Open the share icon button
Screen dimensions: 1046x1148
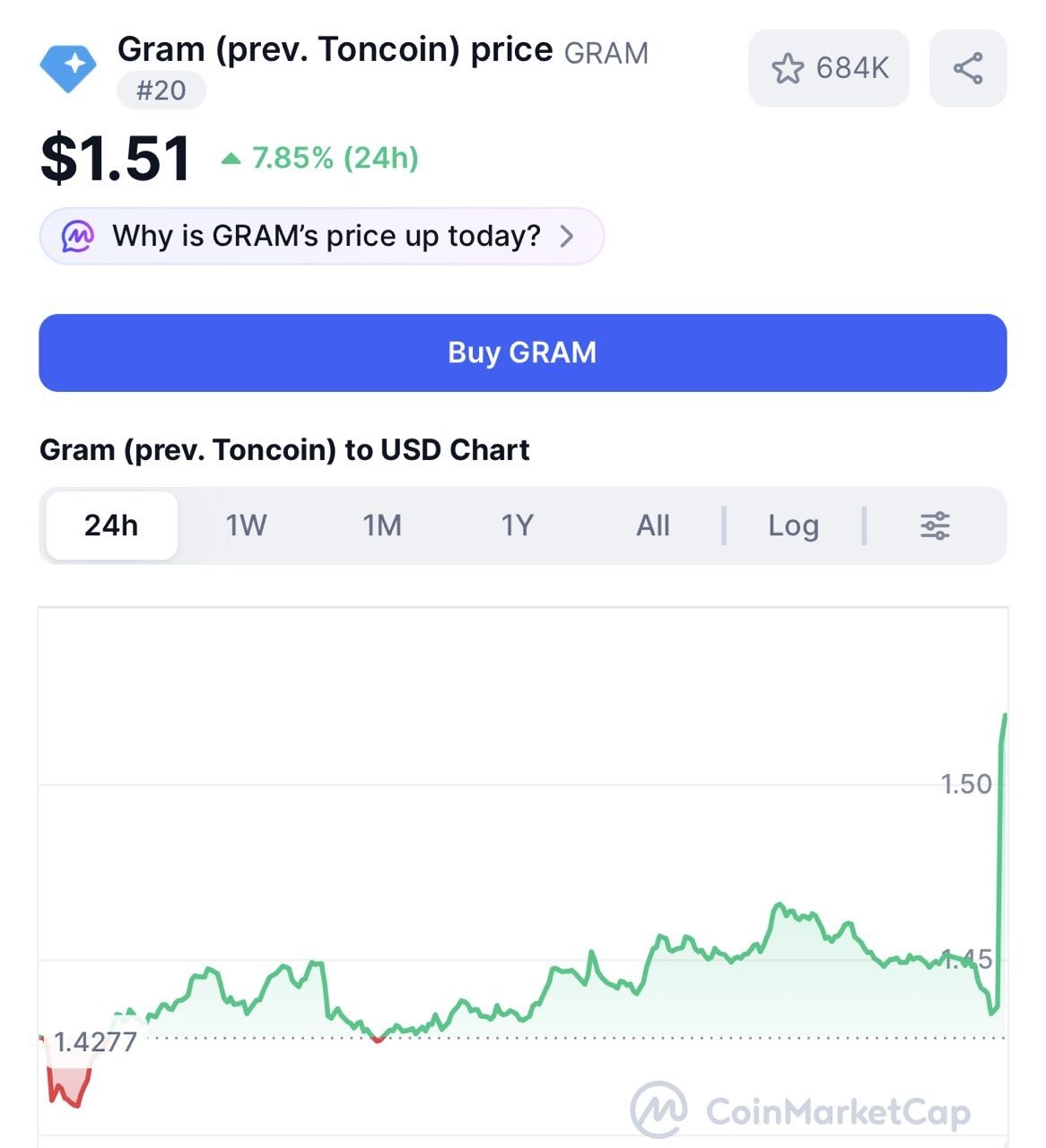[x=968, y=68]
